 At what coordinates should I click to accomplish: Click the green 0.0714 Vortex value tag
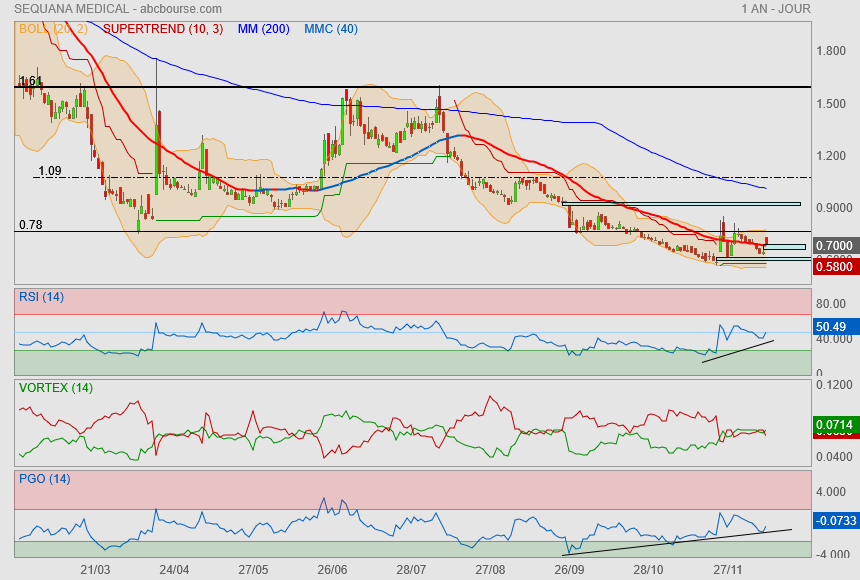click(x=833, y=424)
